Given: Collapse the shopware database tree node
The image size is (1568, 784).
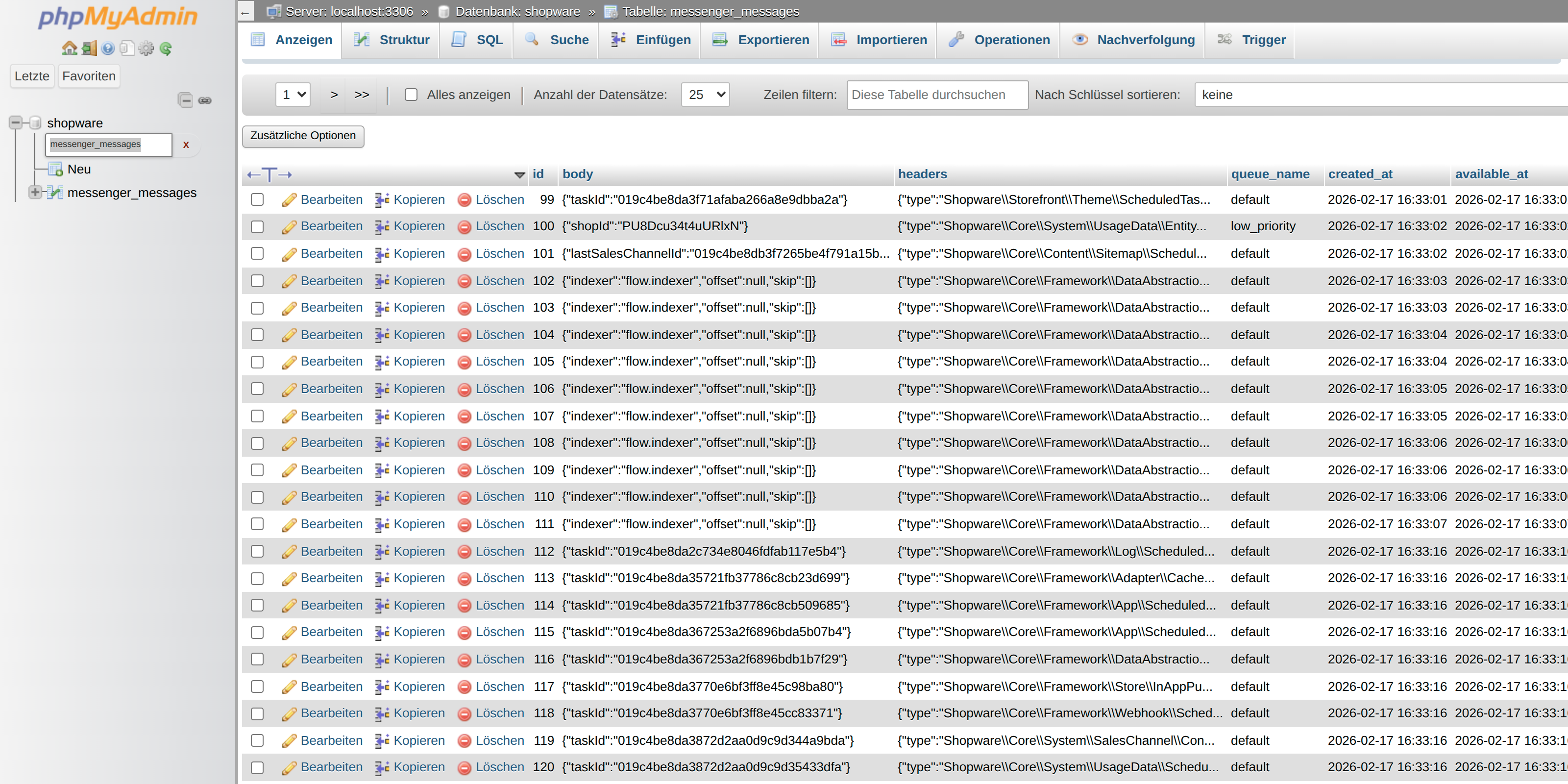Looking at the screenshot, I should tap(15, 123).
